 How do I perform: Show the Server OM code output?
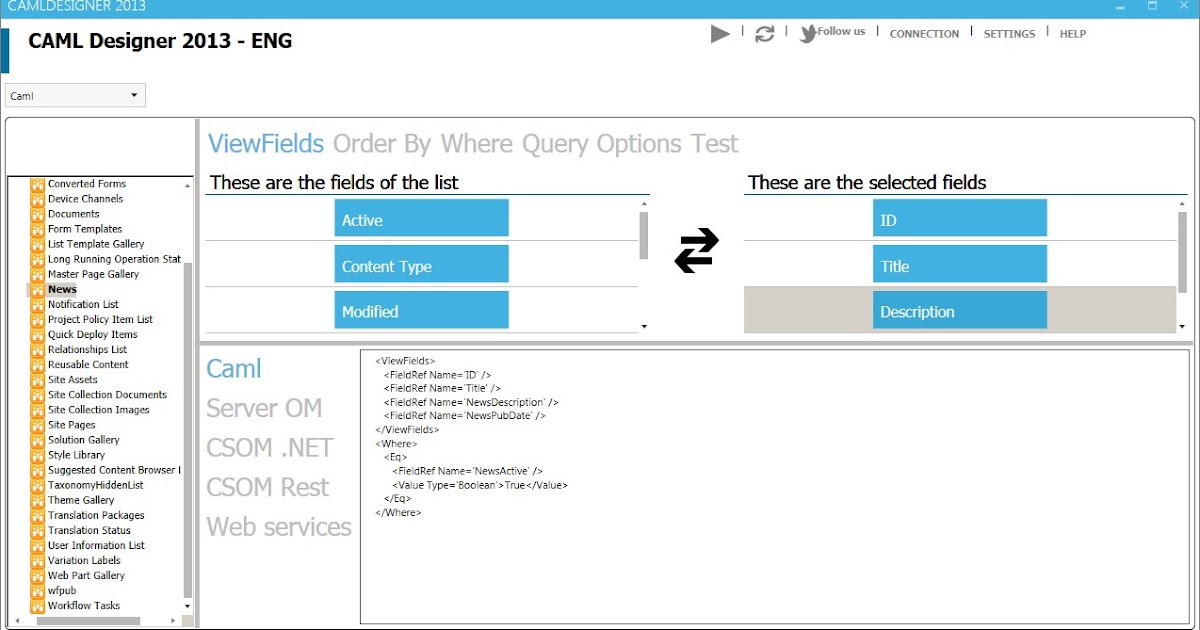(264, 408)
